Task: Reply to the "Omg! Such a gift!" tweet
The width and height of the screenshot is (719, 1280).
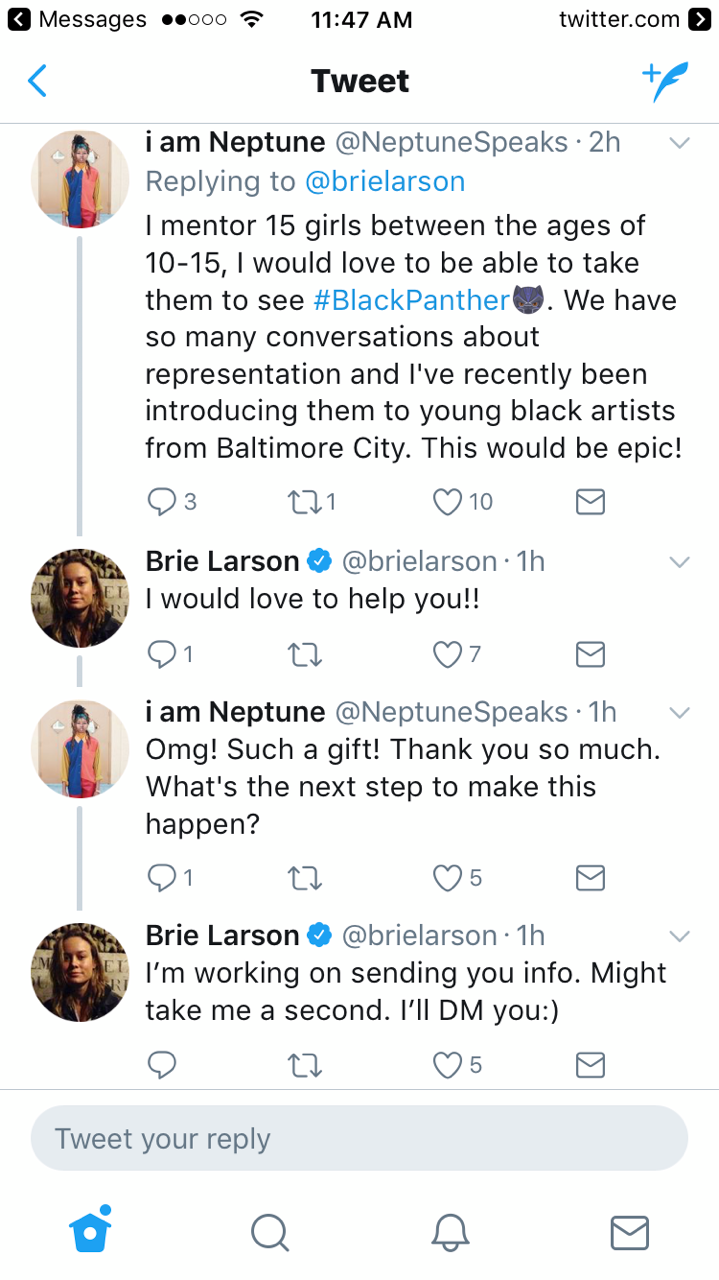Action: (161, 878)
